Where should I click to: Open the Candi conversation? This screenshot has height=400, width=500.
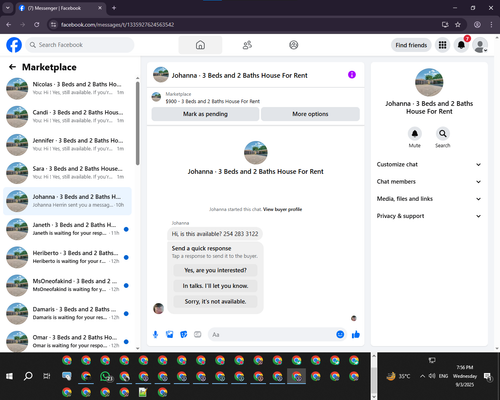click(x=67, y=117)
